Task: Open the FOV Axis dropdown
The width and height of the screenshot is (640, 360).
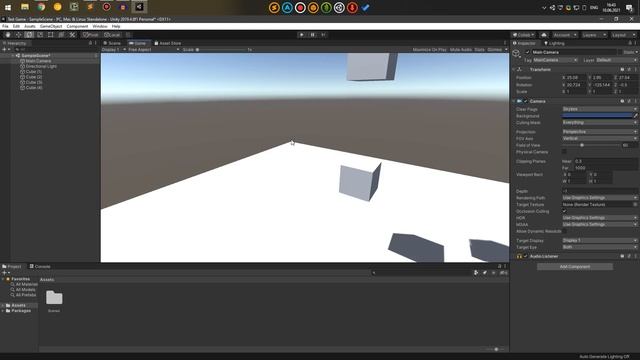Action: coord(600,138)
